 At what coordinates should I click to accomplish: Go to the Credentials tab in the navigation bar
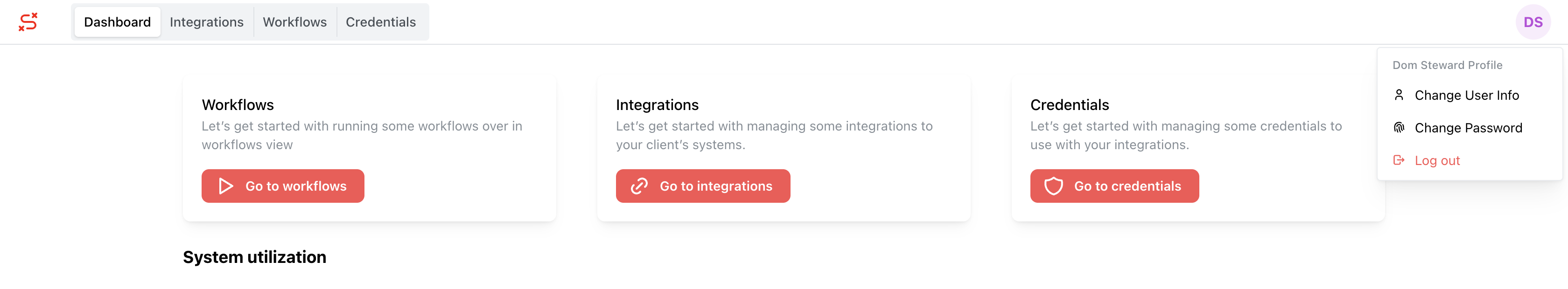click(x=380, y=22)
